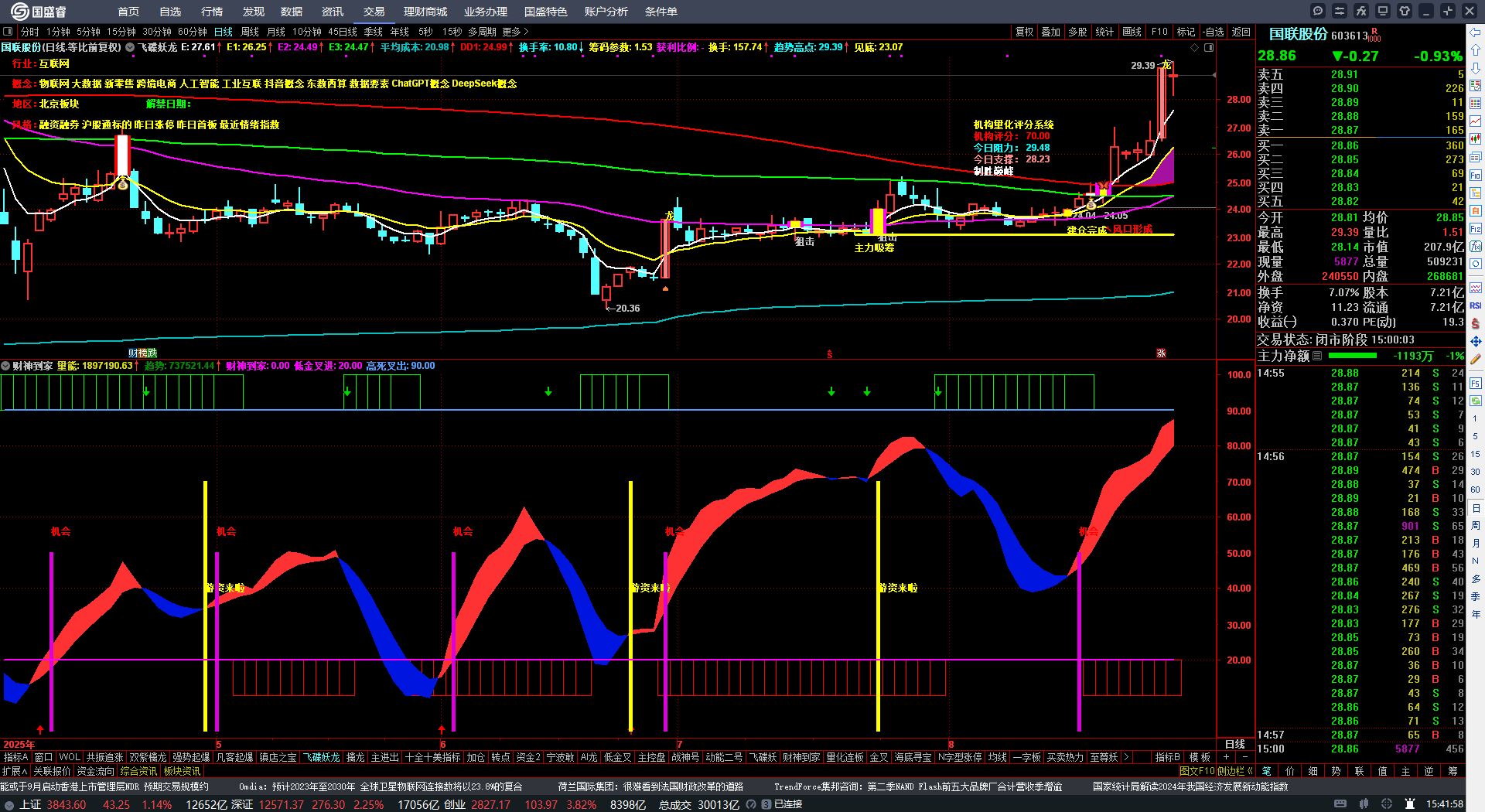
Task: Click the 图文F10 button
Action: [x=1197, y=771]
